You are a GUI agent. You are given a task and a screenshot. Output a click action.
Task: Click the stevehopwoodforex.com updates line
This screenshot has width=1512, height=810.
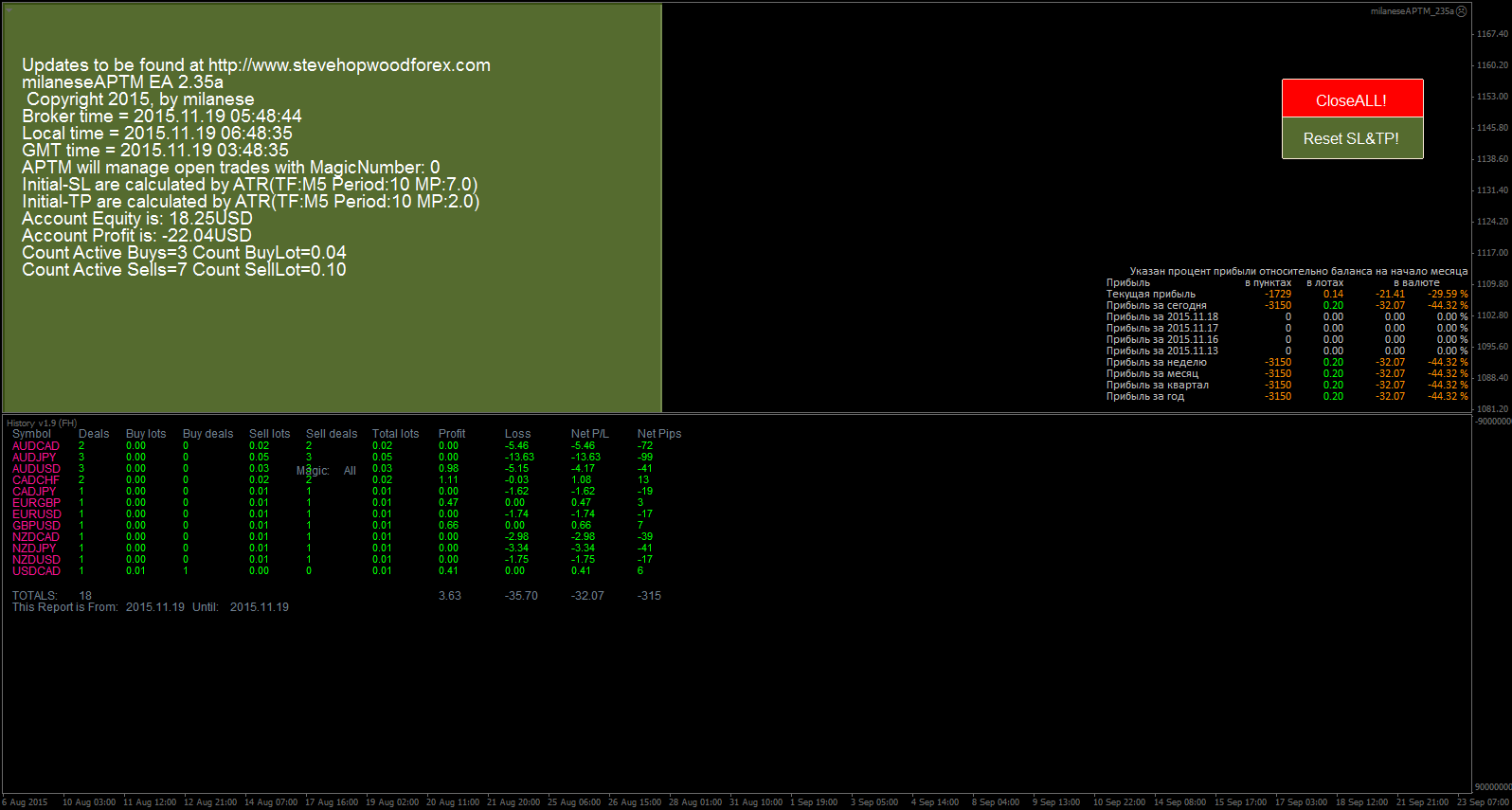click(x=256, y=65)
